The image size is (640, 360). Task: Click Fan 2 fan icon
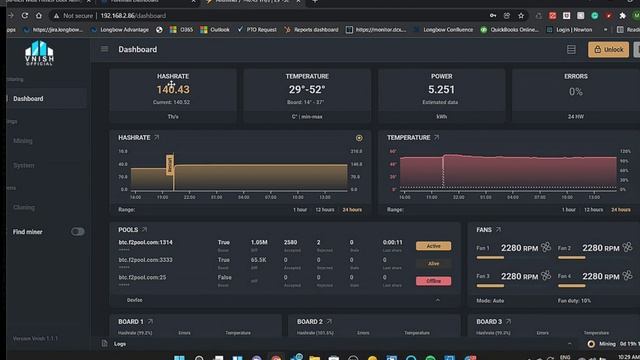pyautogui.click(x=627, y=247)
